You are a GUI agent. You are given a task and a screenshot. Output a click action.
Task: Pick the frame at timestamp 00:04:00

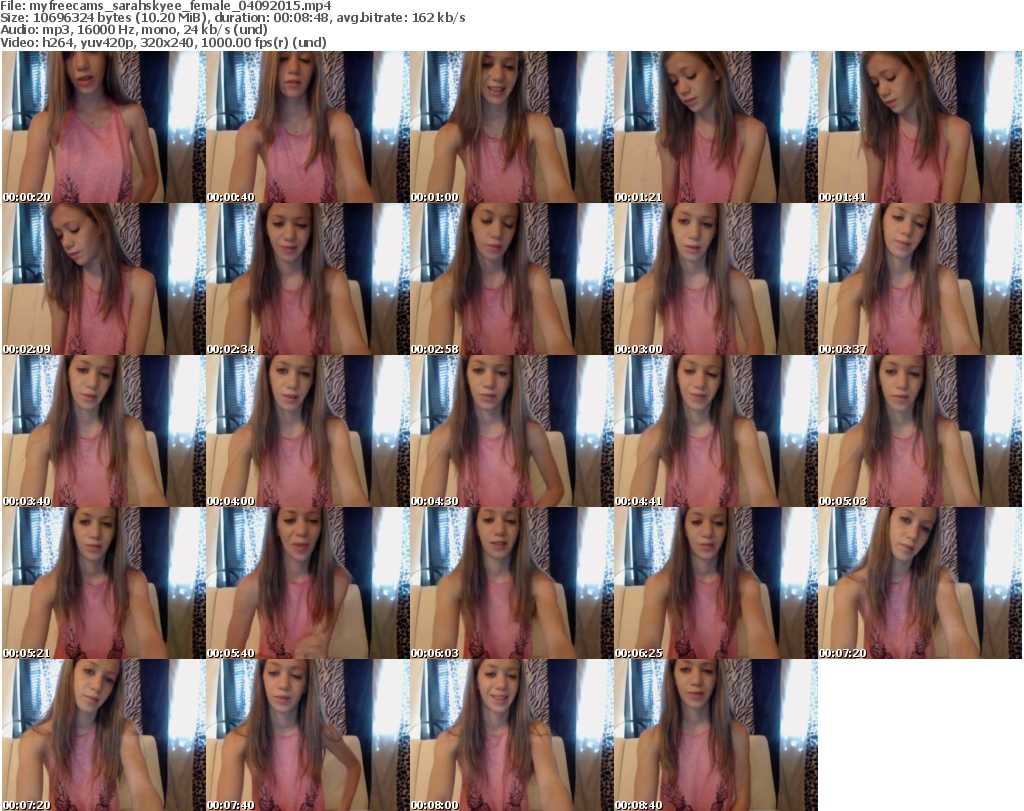pyautogui.click(x=308, y=431)
